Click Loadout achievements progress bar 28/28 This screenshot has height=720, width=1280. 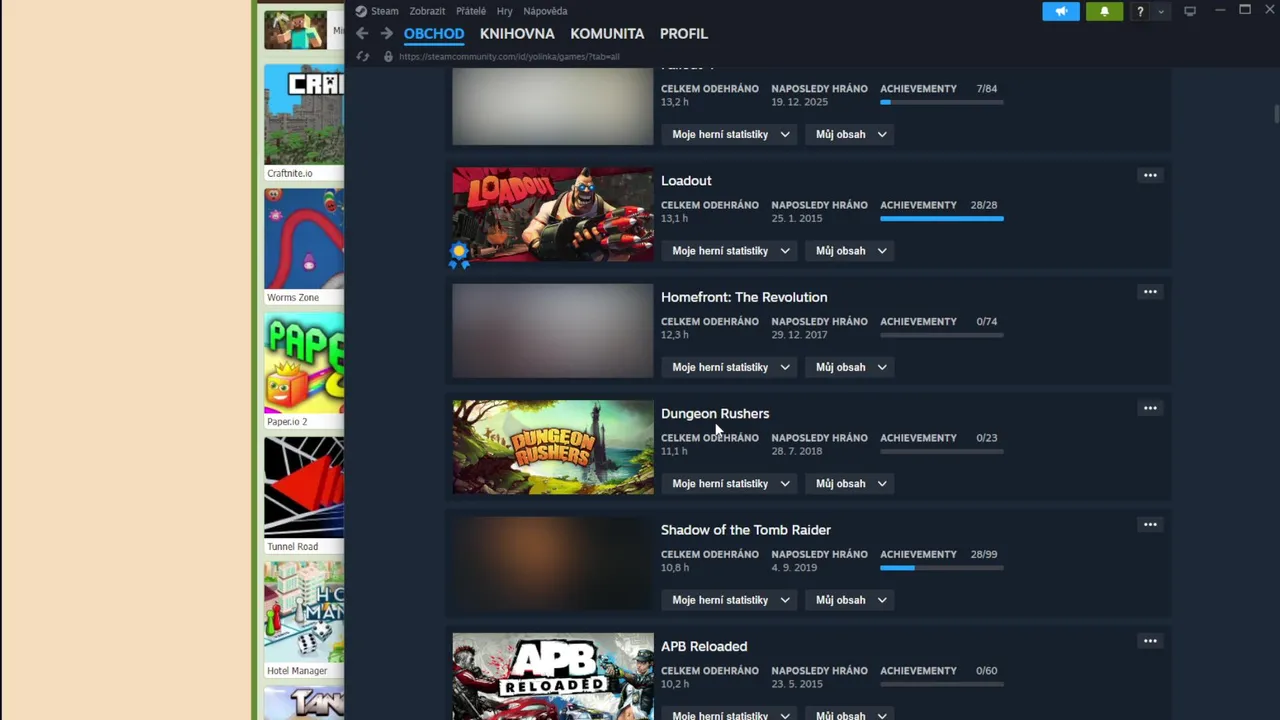click(941, 218)
